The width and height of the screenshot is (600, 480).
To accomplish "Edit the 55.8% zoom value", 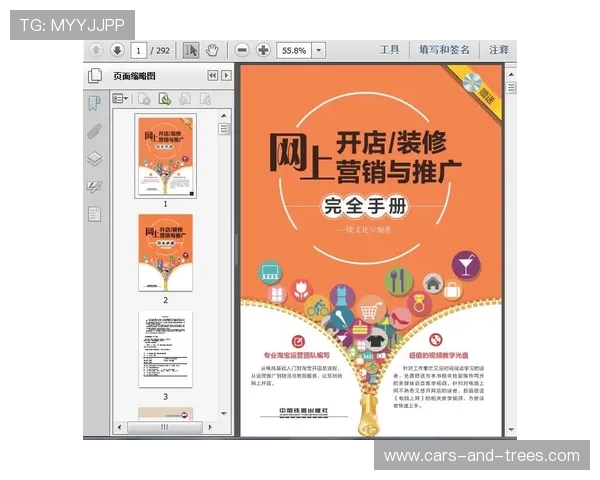I will click(x=294, y=51).
